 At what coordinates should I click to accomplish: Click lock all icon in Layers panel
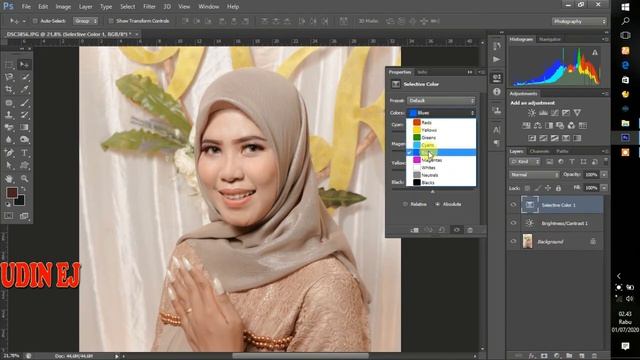point(558,188)
